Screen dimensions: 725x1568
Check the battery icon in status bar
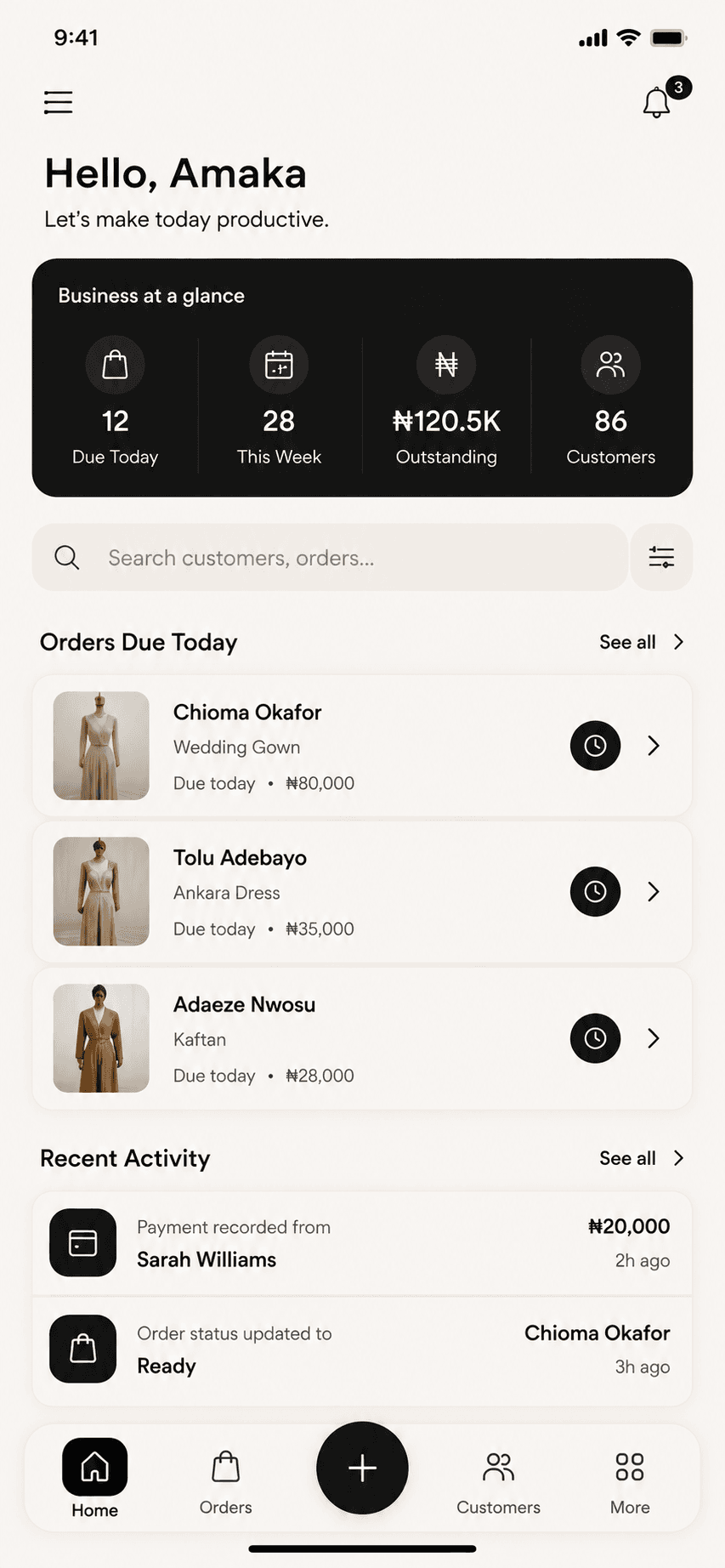[669, 37]
